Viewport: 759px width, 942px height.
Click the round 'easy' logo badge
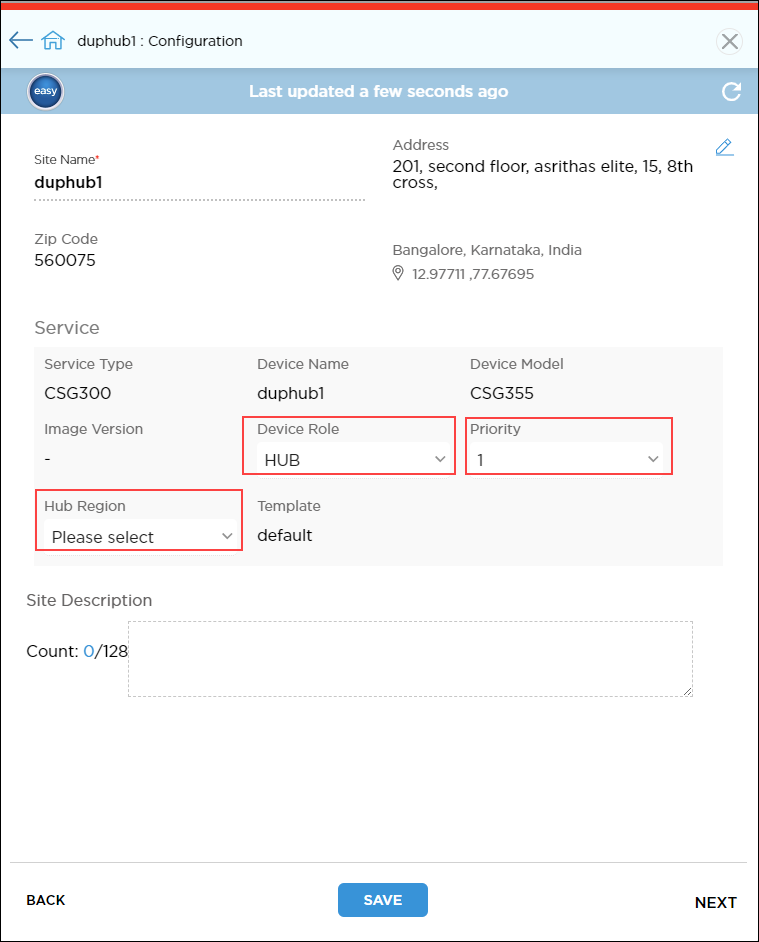pyautogui.click(x=46, y=92)
